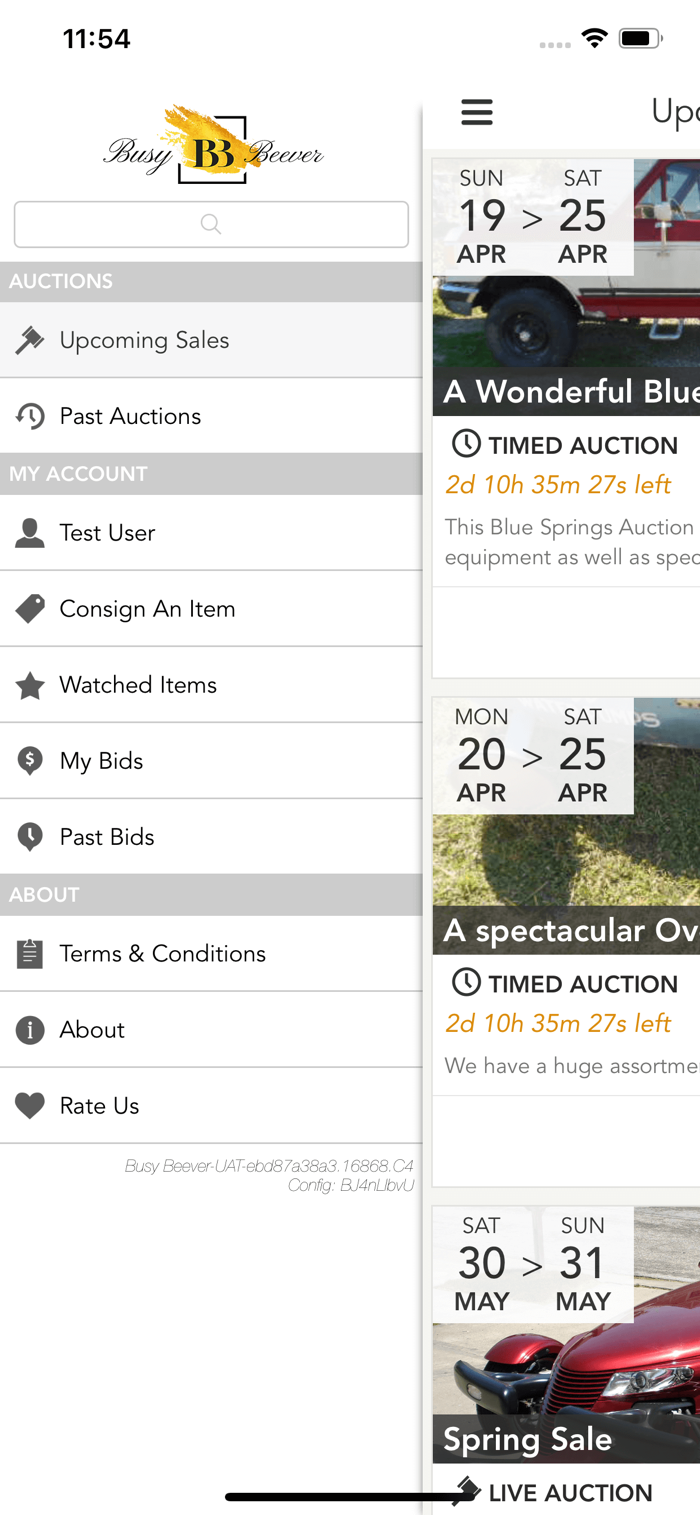The height and width of the screenshot is (1515, 700).
Task: Focus the sidebar search field
Action: [211, 224]
